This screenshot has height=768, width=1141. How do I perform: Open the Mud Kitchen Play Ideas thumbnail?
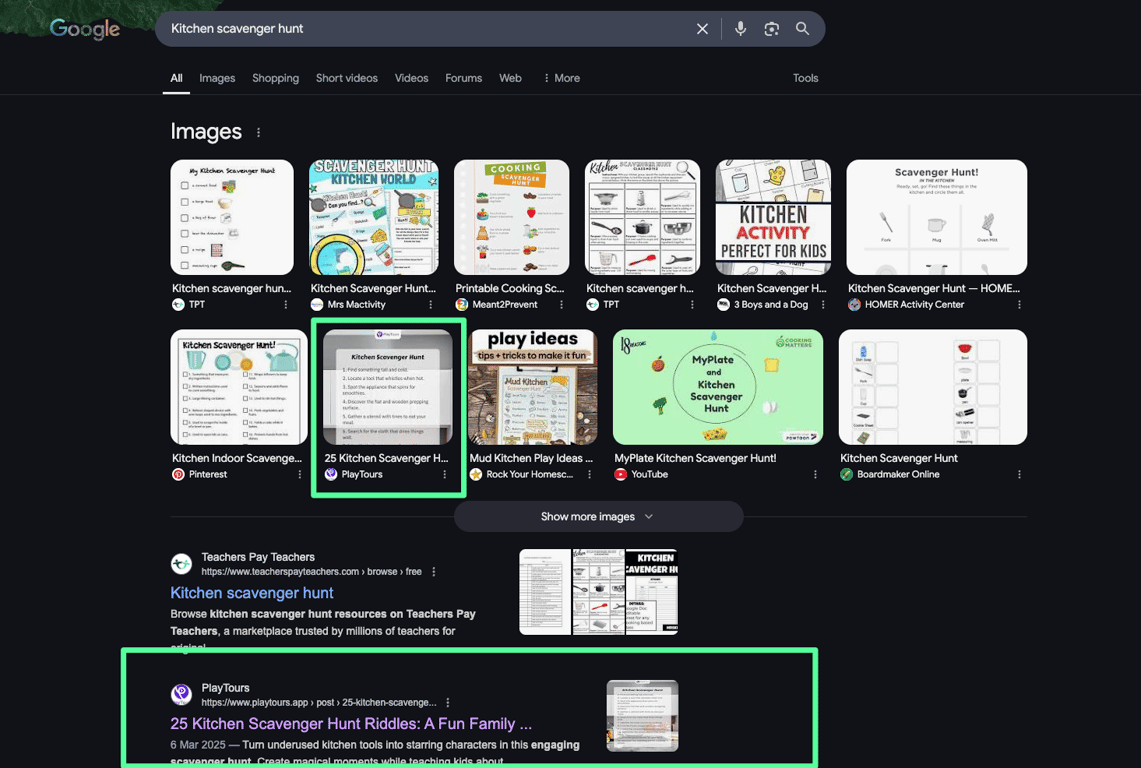point(533,387)
